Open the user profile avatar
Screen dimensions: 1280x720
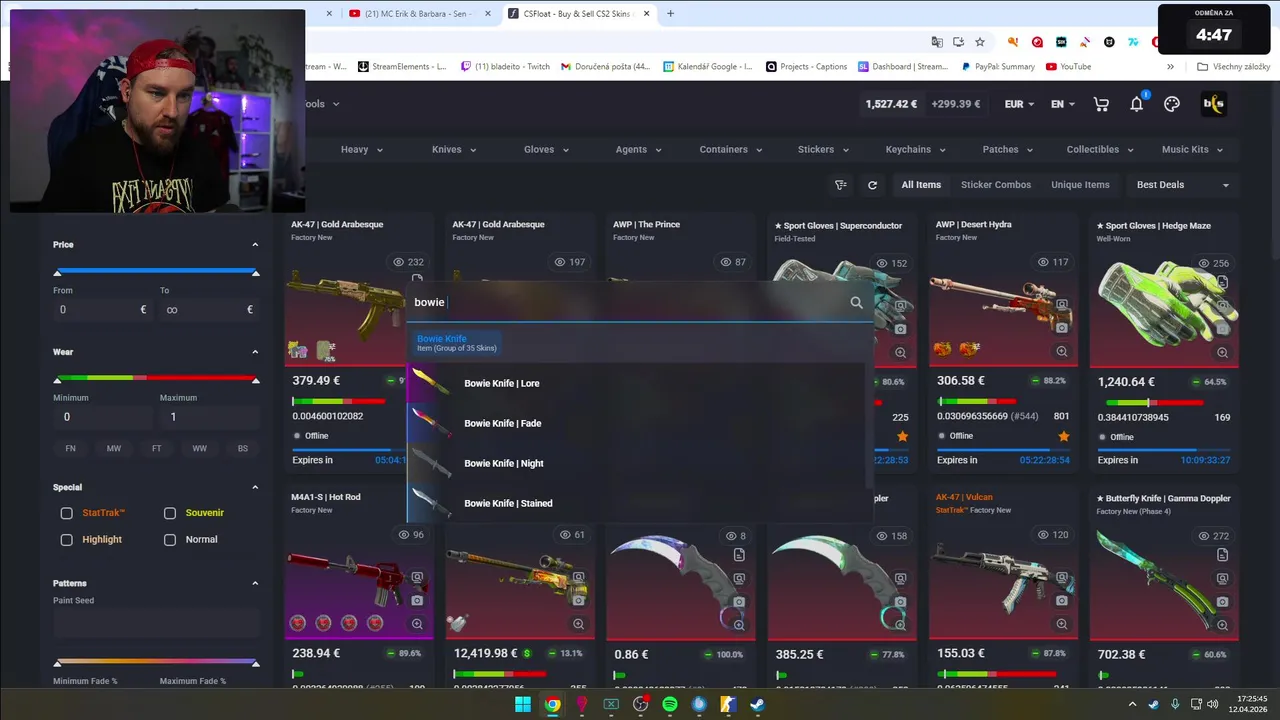(x=1213, y=104)
